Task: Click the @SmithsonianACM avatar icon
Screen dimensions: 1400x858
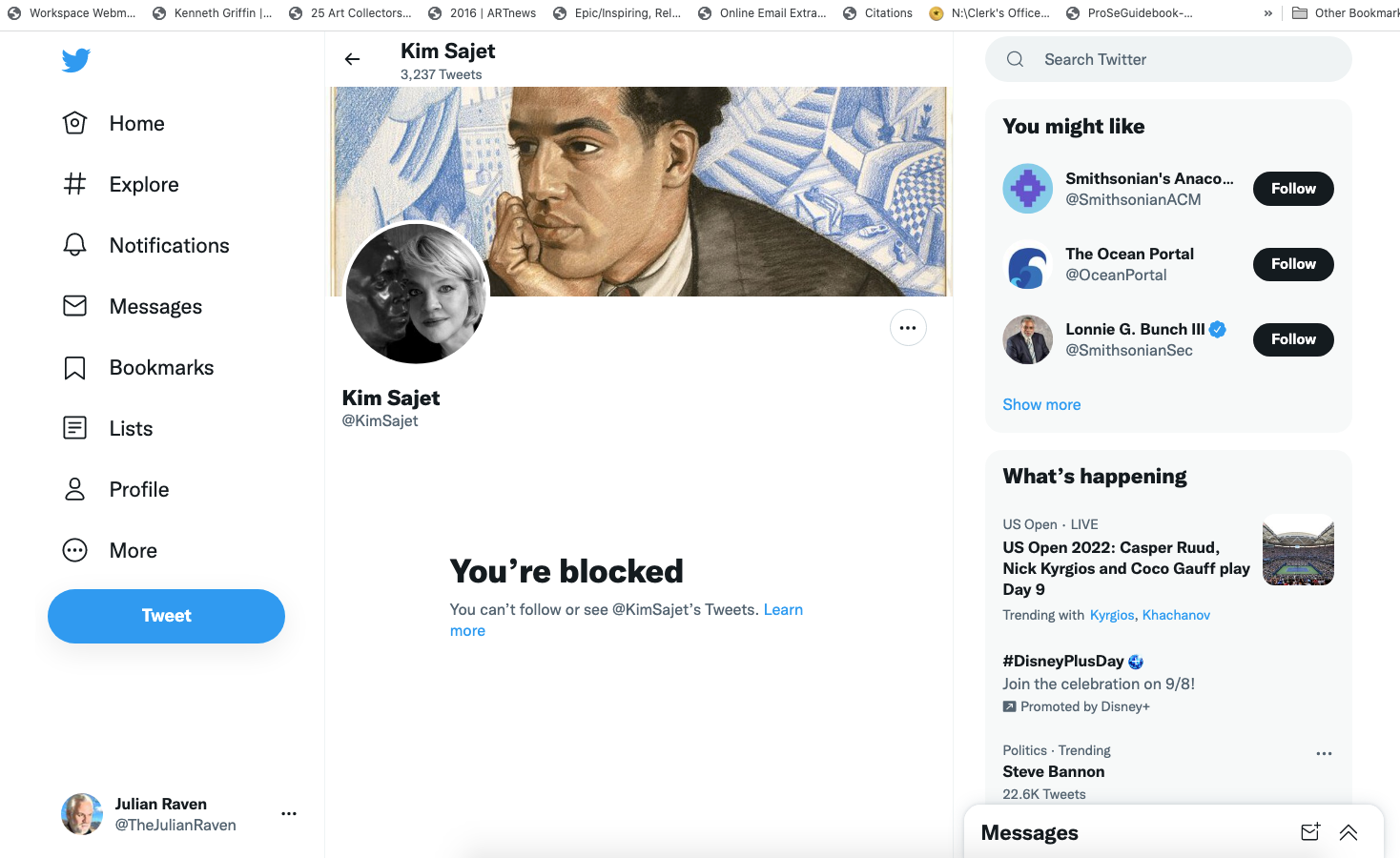Action: (1027, 189)
